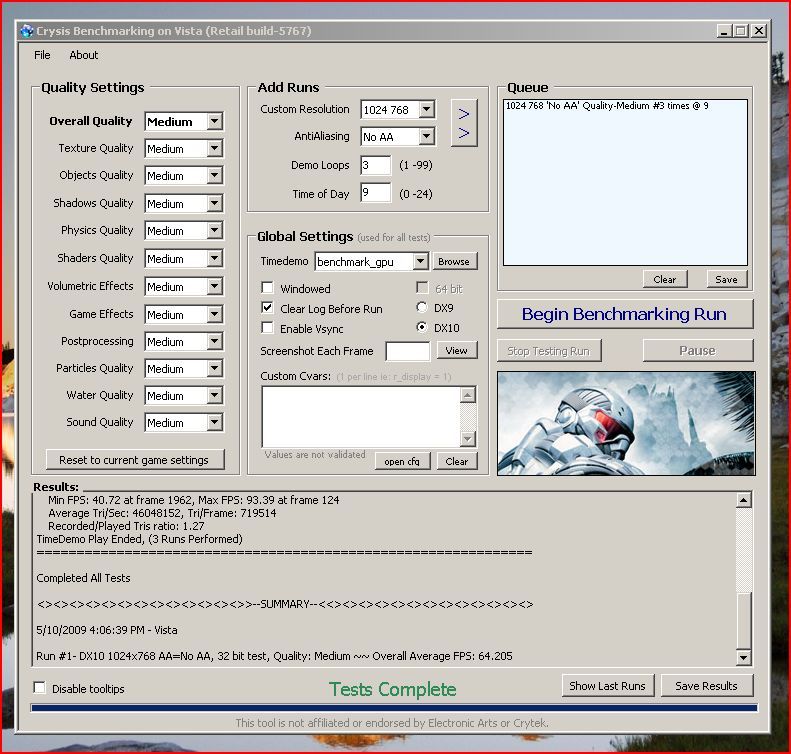
Task: Click the Overall Average FPS result line
Action: 274,656
